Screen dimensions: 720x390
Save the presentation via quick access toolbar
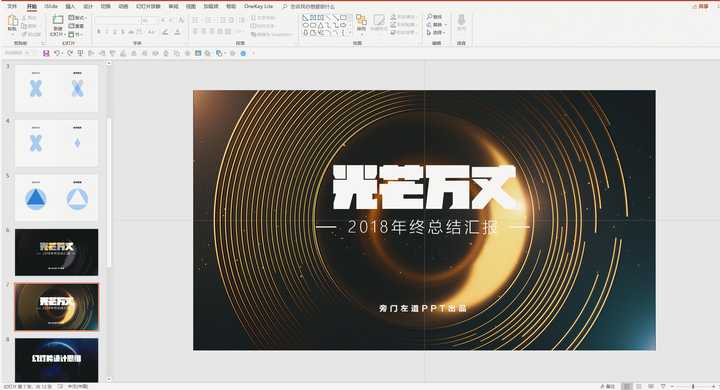[x=46, y=53]
